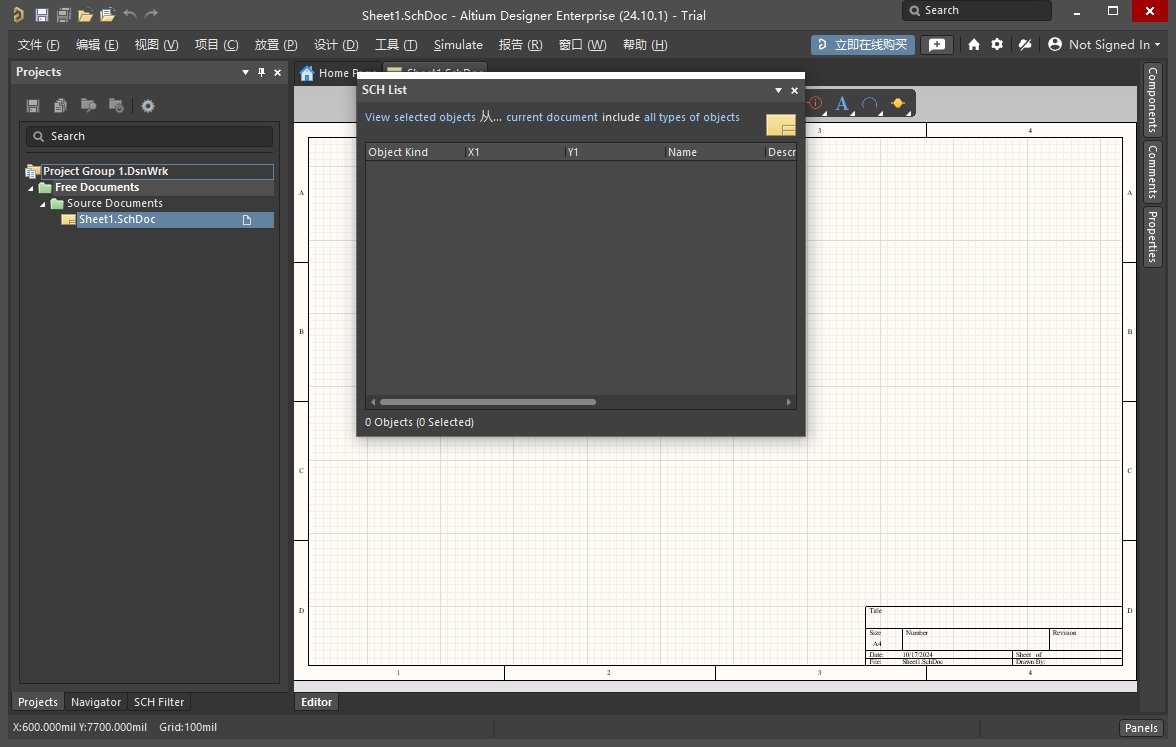The height and width of the screenshot is (747, 1176).
Task: Open the 帮助 (H) menu
Action: 644,44
